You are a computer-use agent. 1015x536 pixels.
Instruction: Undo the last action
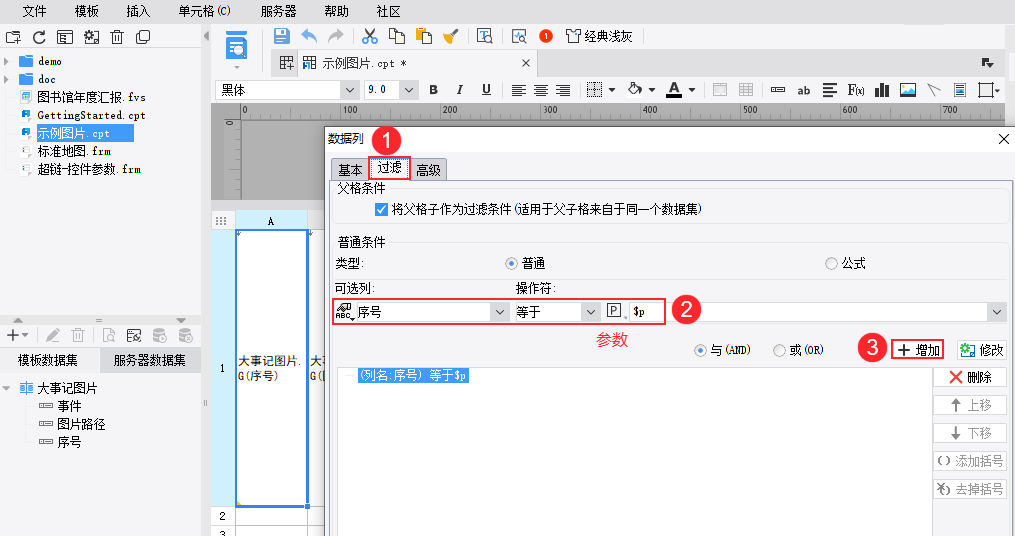tap(309, 36)
